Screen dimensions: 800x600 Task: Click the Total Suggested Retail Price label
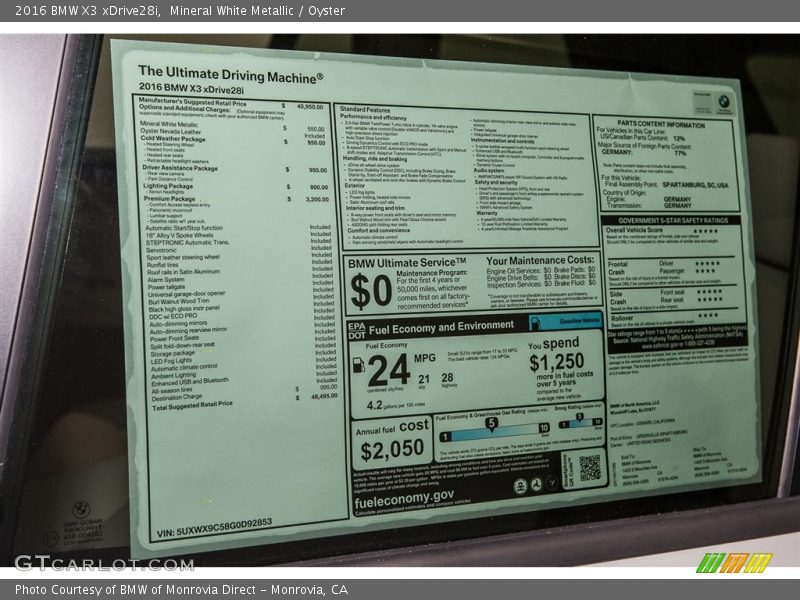click(192, 406)
